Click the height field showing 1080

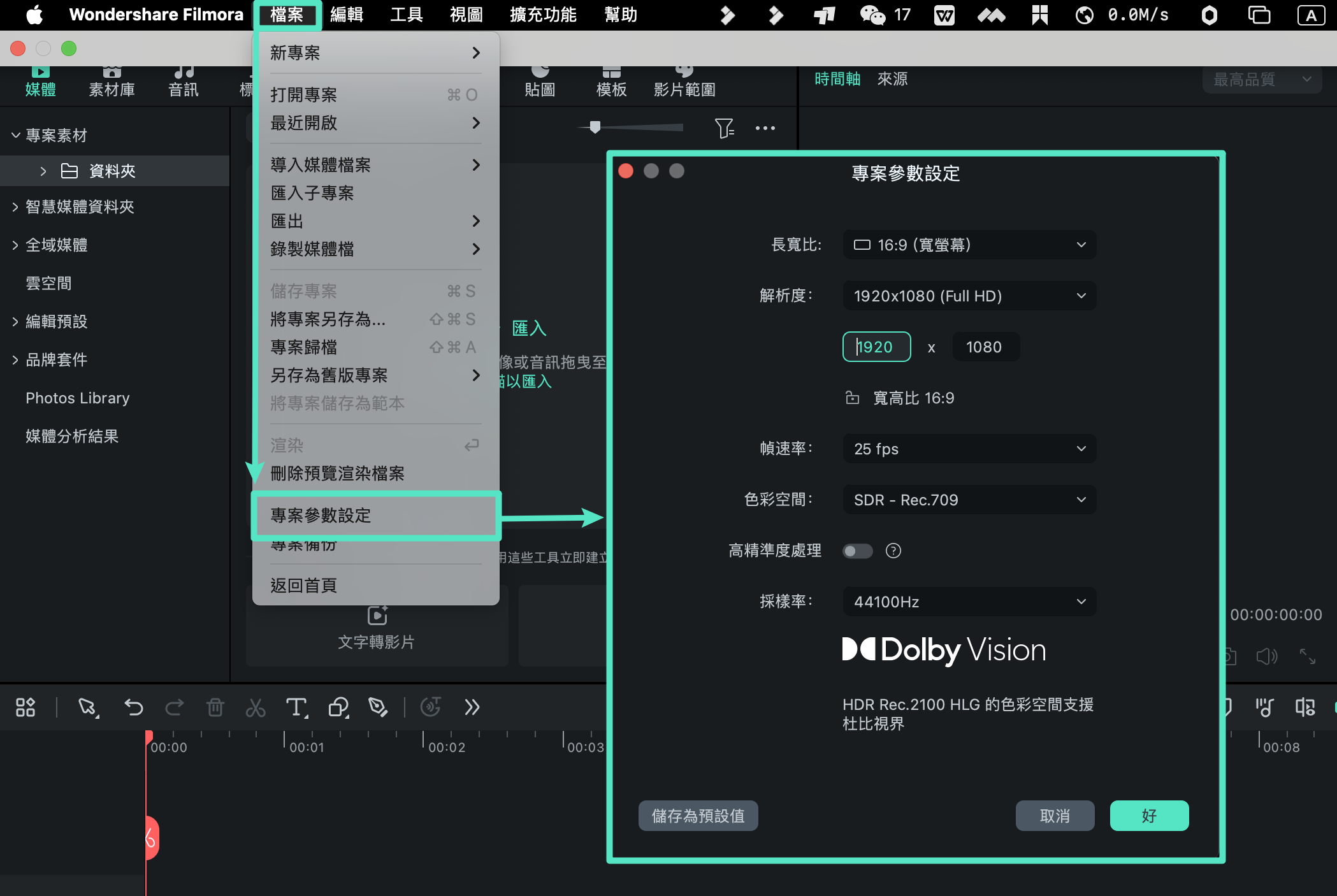(x=986, y=347)
